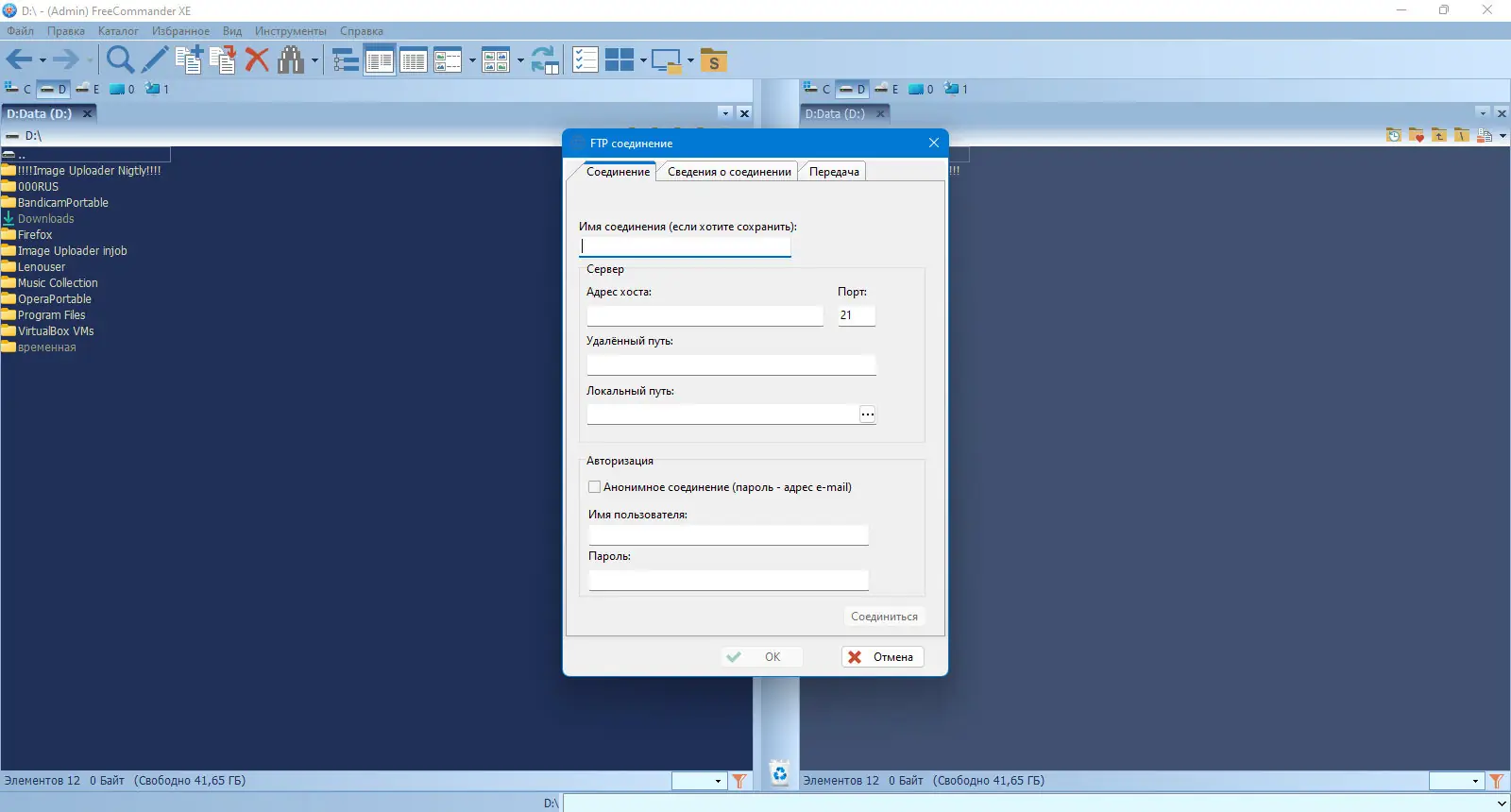Image resolution: width=1511 pixels, height=812 pixels.
Task: Click the copy files icon with plus
Action: (189, 60)
